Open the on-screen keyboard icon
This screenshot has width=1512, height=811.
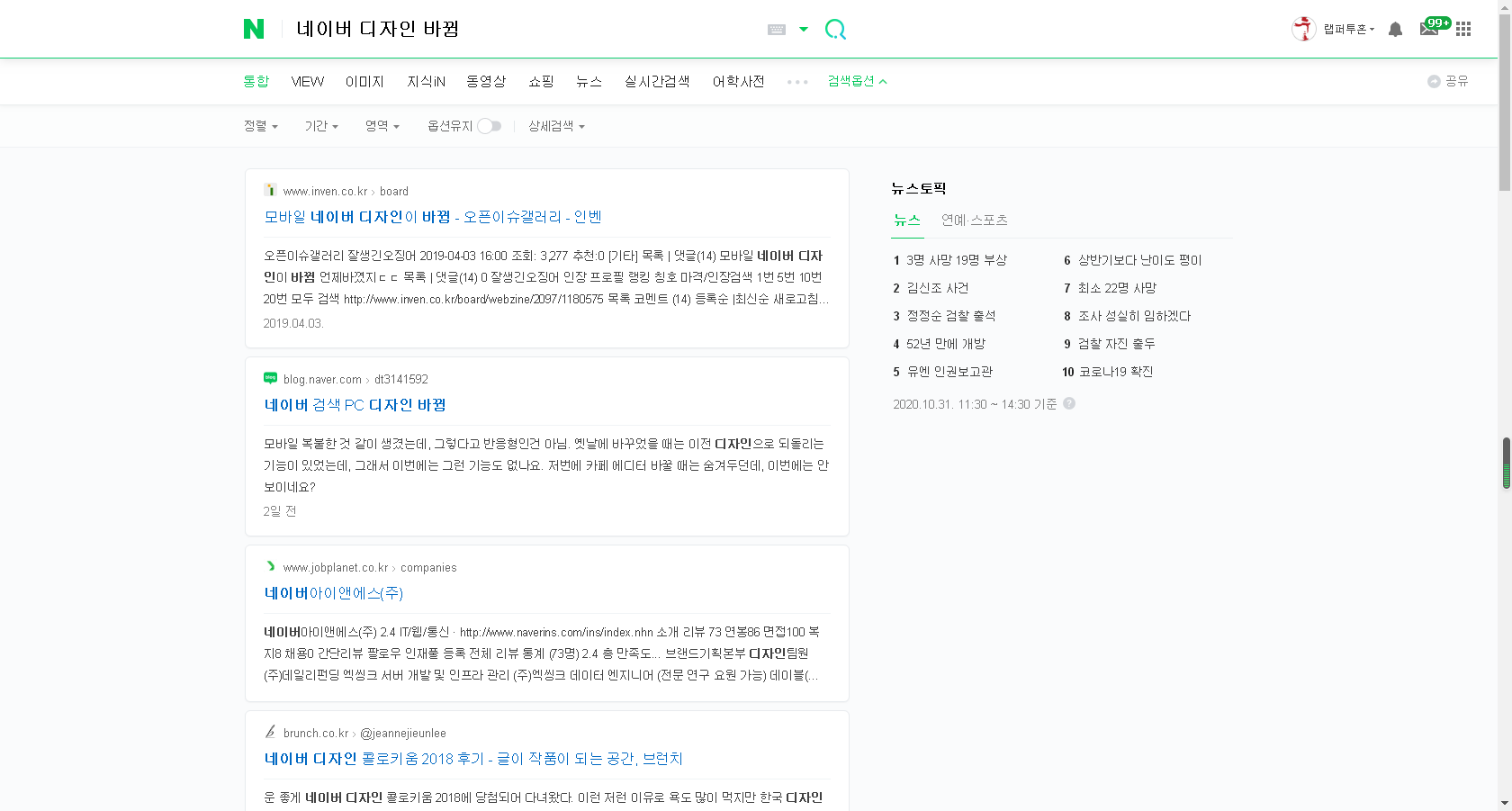click(x=777, y=30)
